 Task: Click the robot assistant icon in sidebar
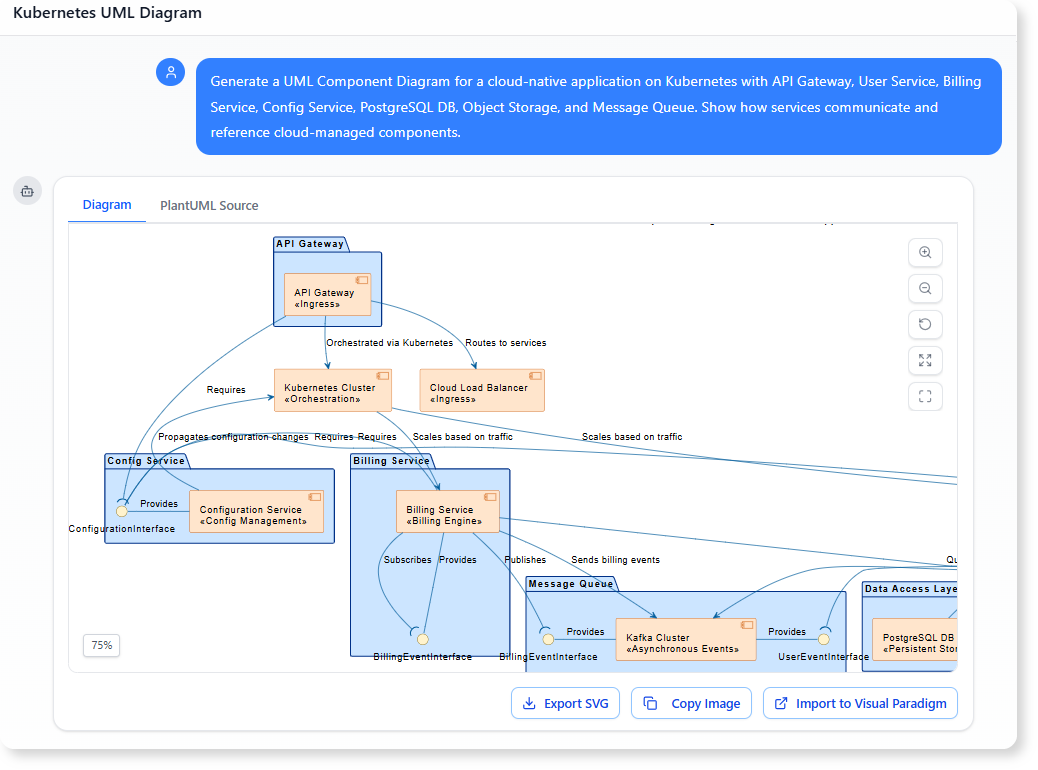click(27, 191)
